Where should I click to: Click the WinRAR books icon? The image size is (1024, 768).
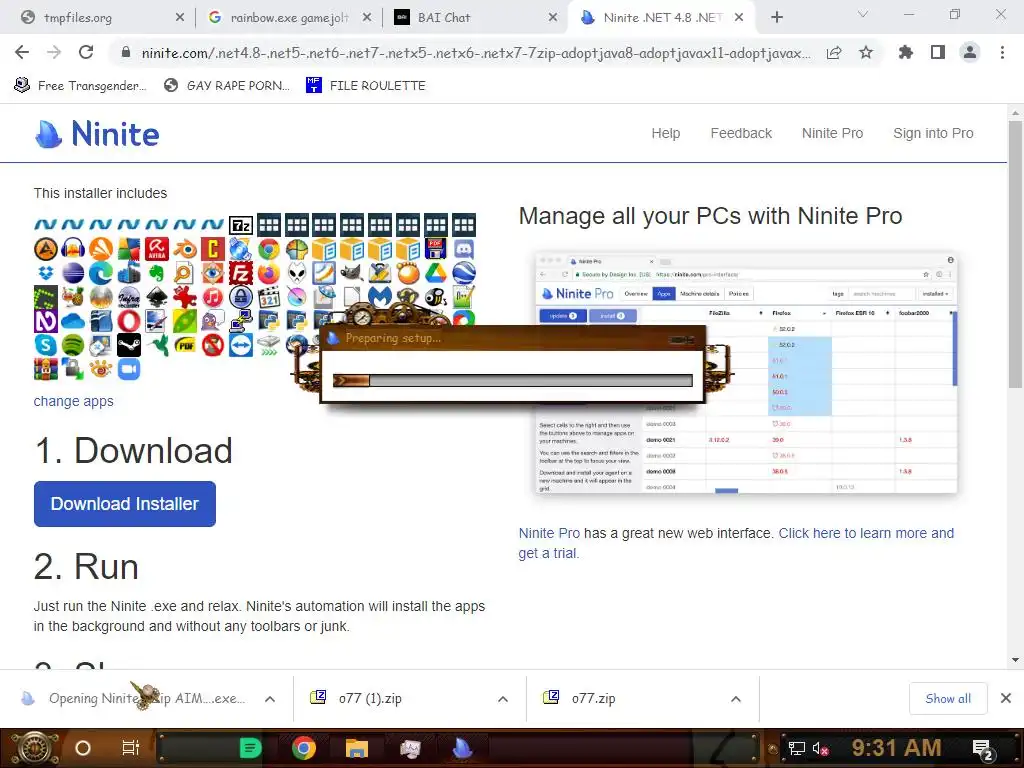click(46, 369)
